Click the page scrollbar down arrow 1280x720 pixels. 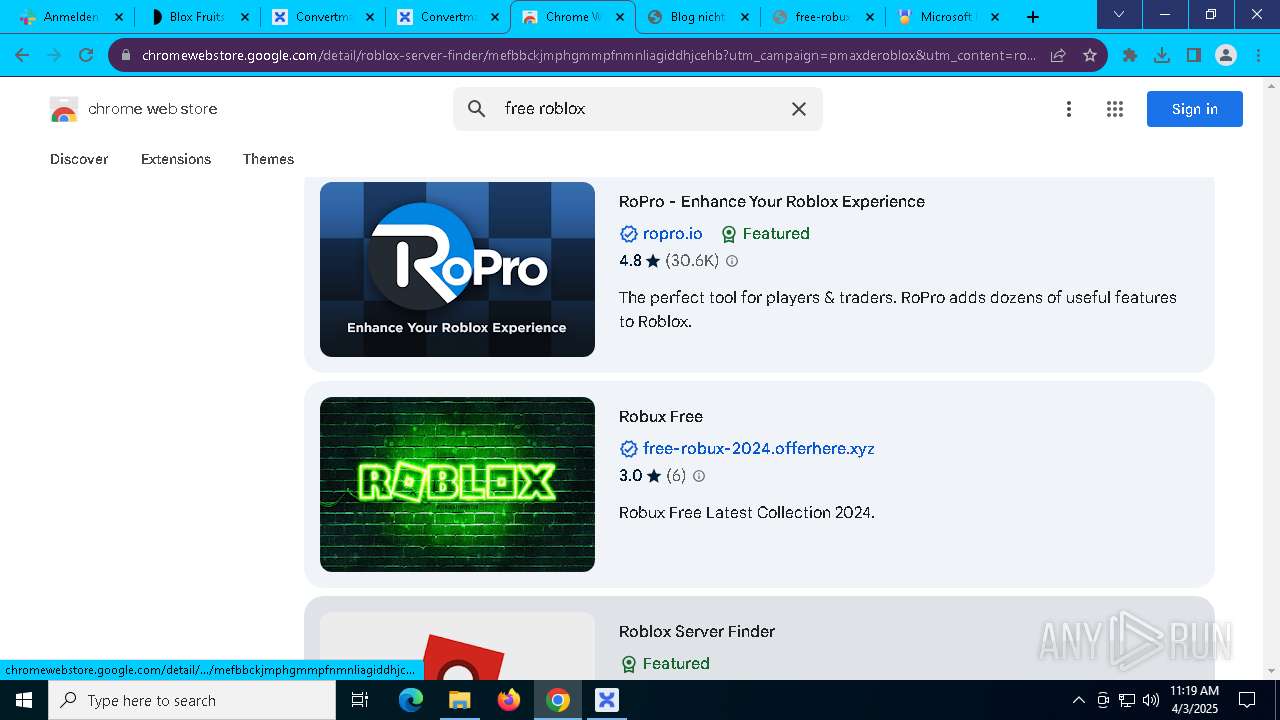tap(1272, 671)
